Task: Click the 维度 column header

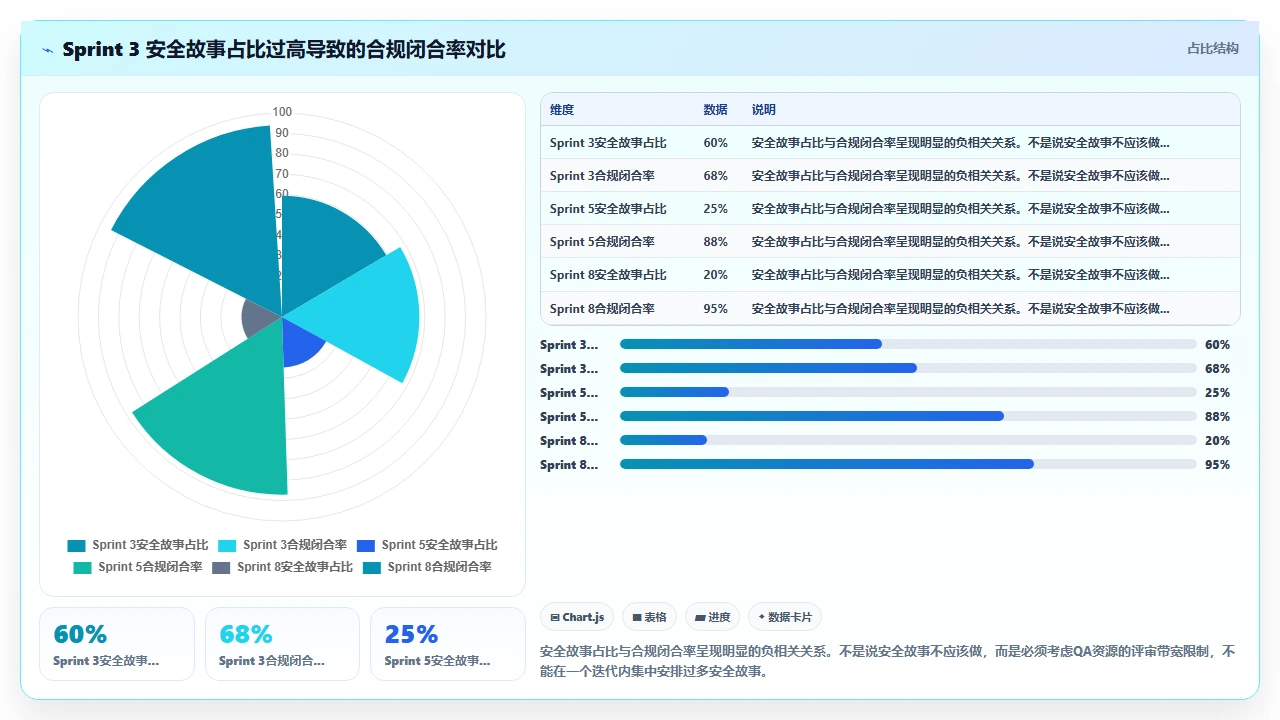Action: pyautogui.click(x=562, y=110)
